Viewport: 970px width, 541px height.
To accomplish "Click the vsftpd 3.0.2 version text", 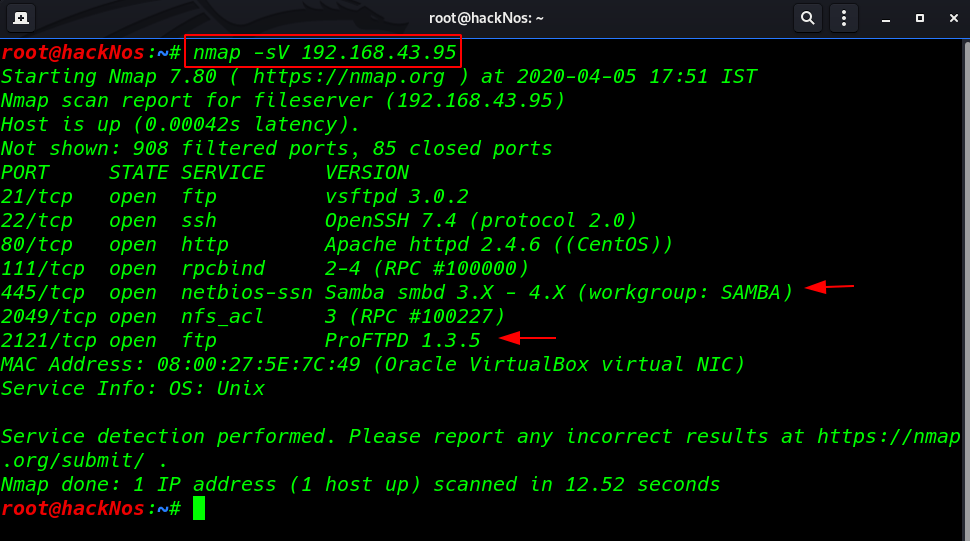I will click(397, 197).
